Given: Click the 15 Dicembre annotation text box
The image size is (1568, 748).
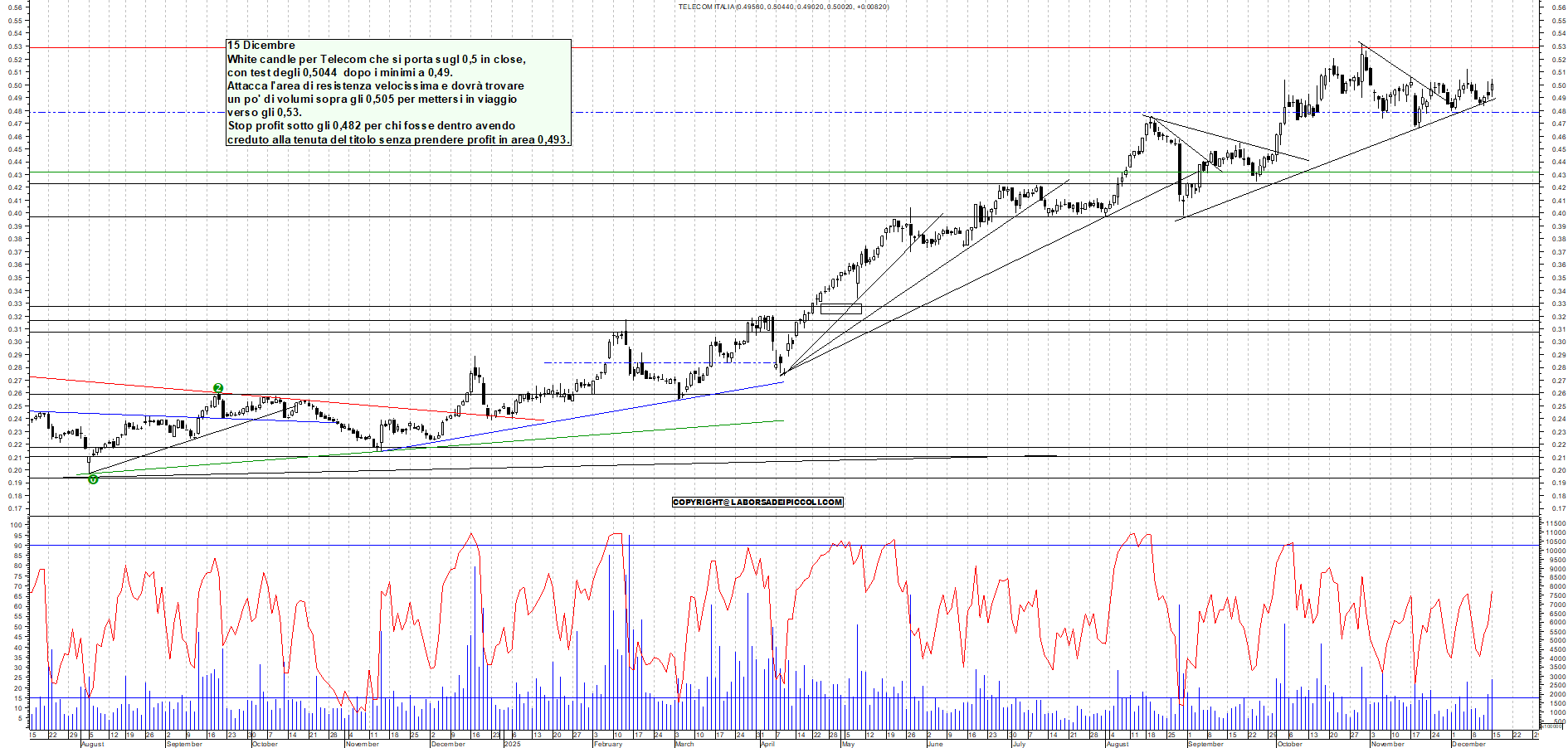Looking at the screenshot, I should 398,92.
